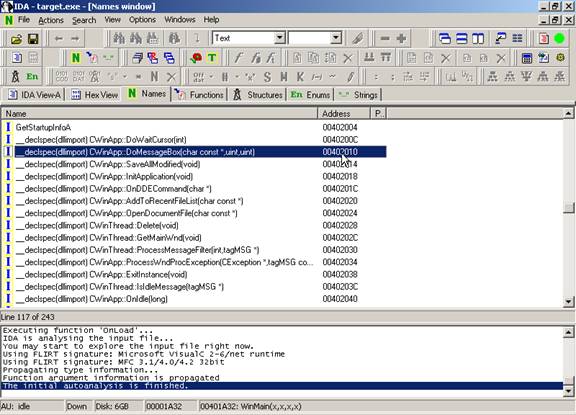The height and width of the screenshot is (415, 576).
Task: Sort by the Address column header
Action: tap(344, 113)
